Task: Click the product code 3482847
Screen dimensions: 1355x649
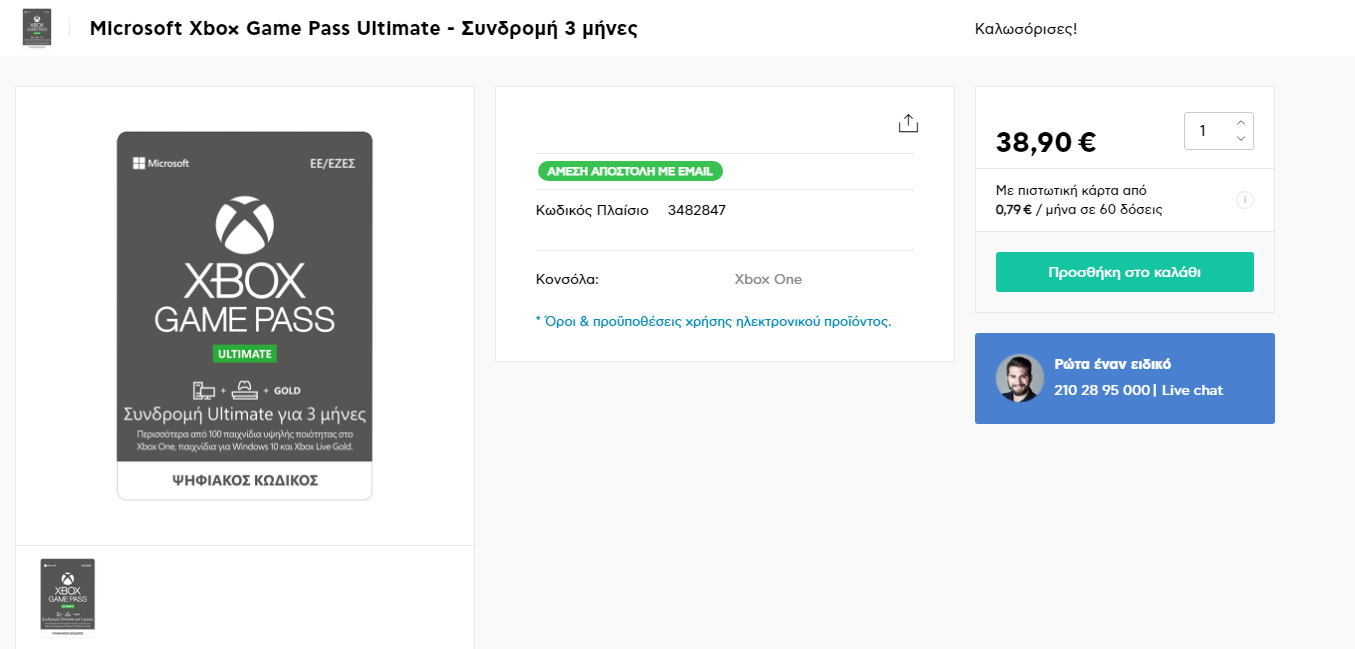Action: click(x=697, y=210)
